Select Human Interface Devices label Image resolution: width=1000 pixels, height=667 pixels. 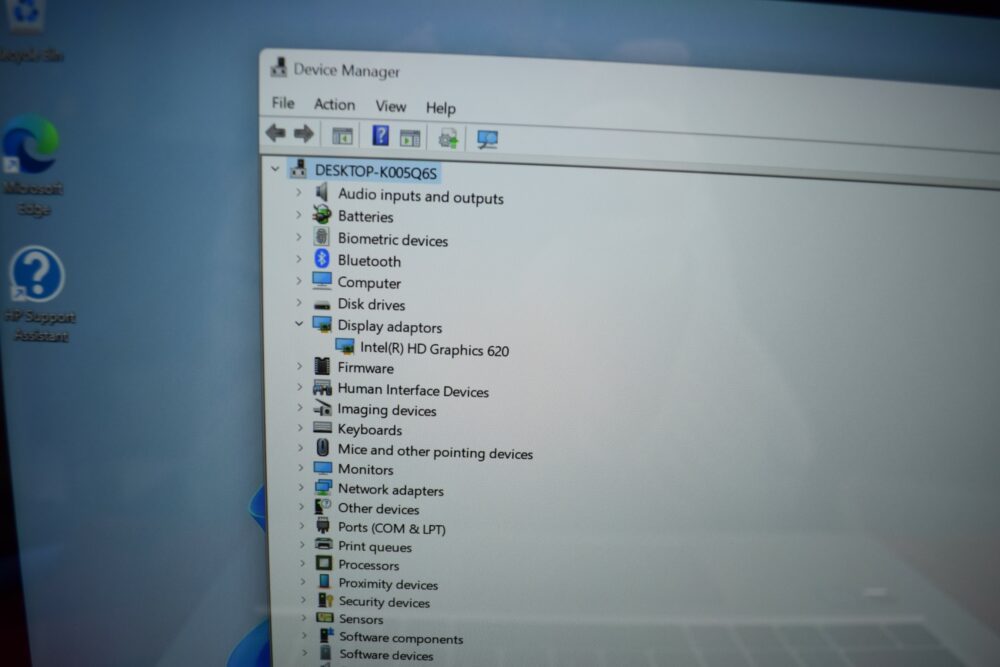click(413, 390)
